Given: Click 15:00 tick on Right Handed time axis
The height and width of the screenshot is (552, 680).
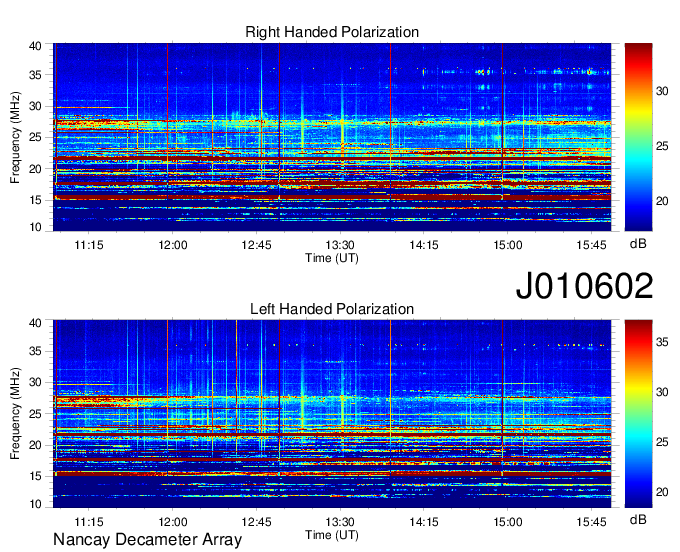Looking at the screenshot, I should (507, 245).
